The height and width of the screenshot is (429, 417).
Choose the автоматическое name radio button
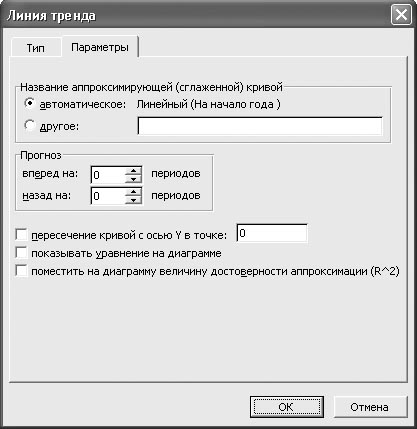[30, 104]
